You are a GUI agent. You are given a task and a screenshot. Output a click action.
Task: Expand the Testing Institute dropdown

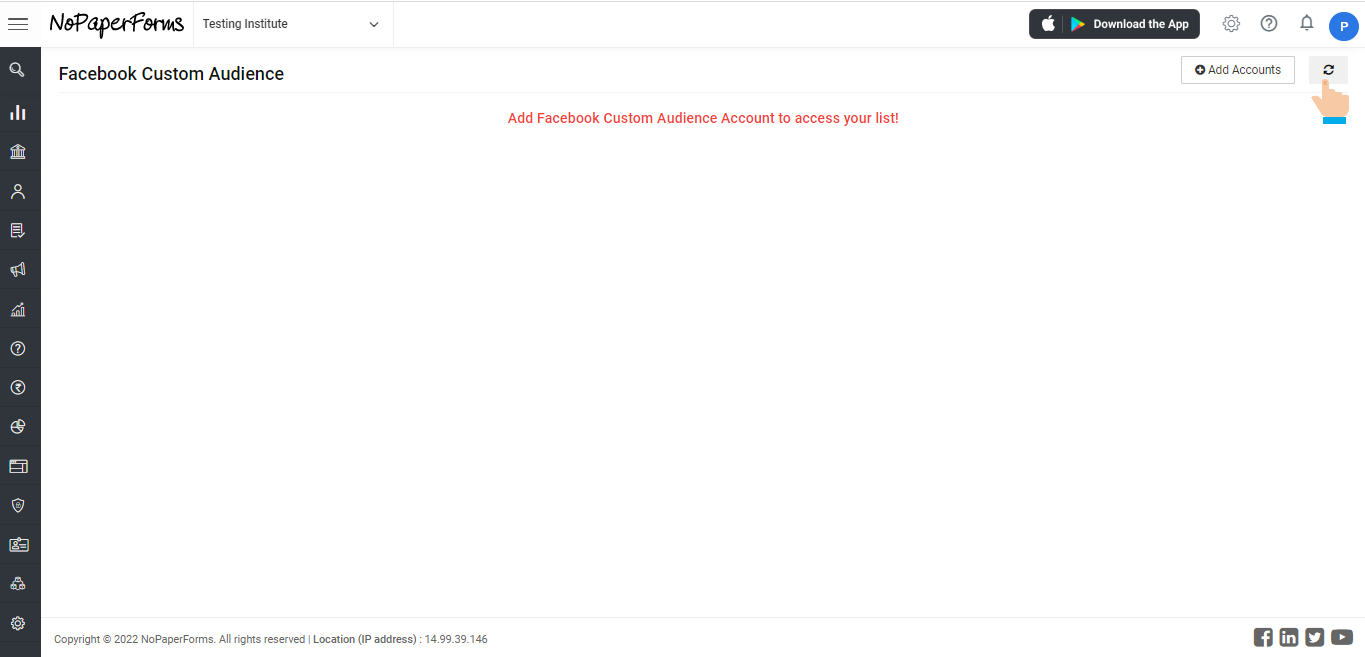tap(292, 24)
